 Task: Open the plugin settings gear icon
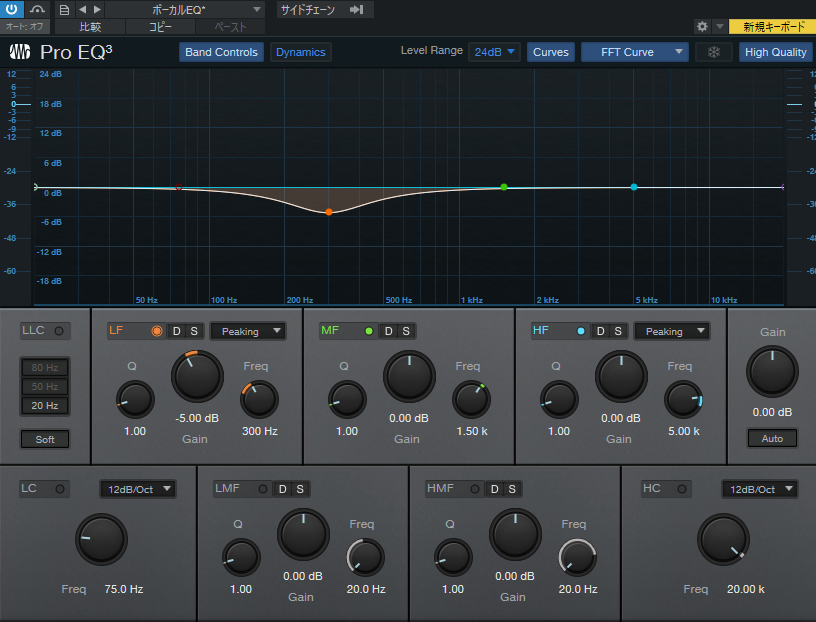[x=702, y=27]
